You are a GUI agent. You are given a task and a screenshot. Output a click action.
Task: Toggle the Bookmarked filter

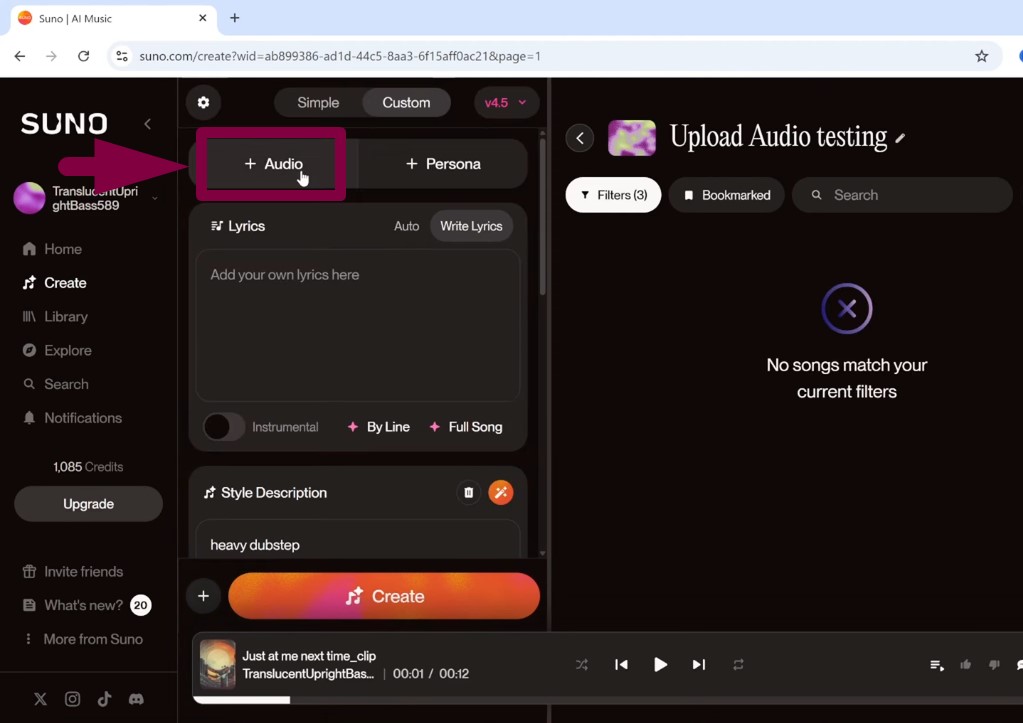[726, 195]
